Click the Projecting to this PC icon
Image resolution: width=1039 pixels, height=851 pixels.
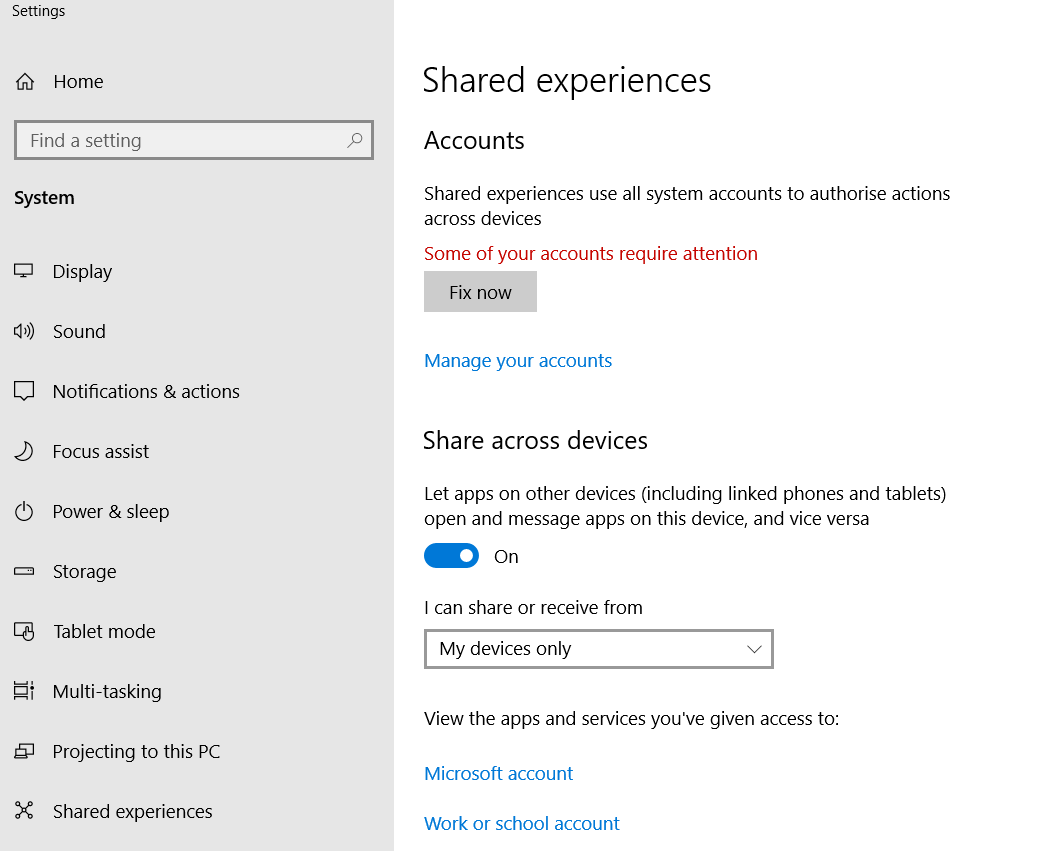coord(24,751)
